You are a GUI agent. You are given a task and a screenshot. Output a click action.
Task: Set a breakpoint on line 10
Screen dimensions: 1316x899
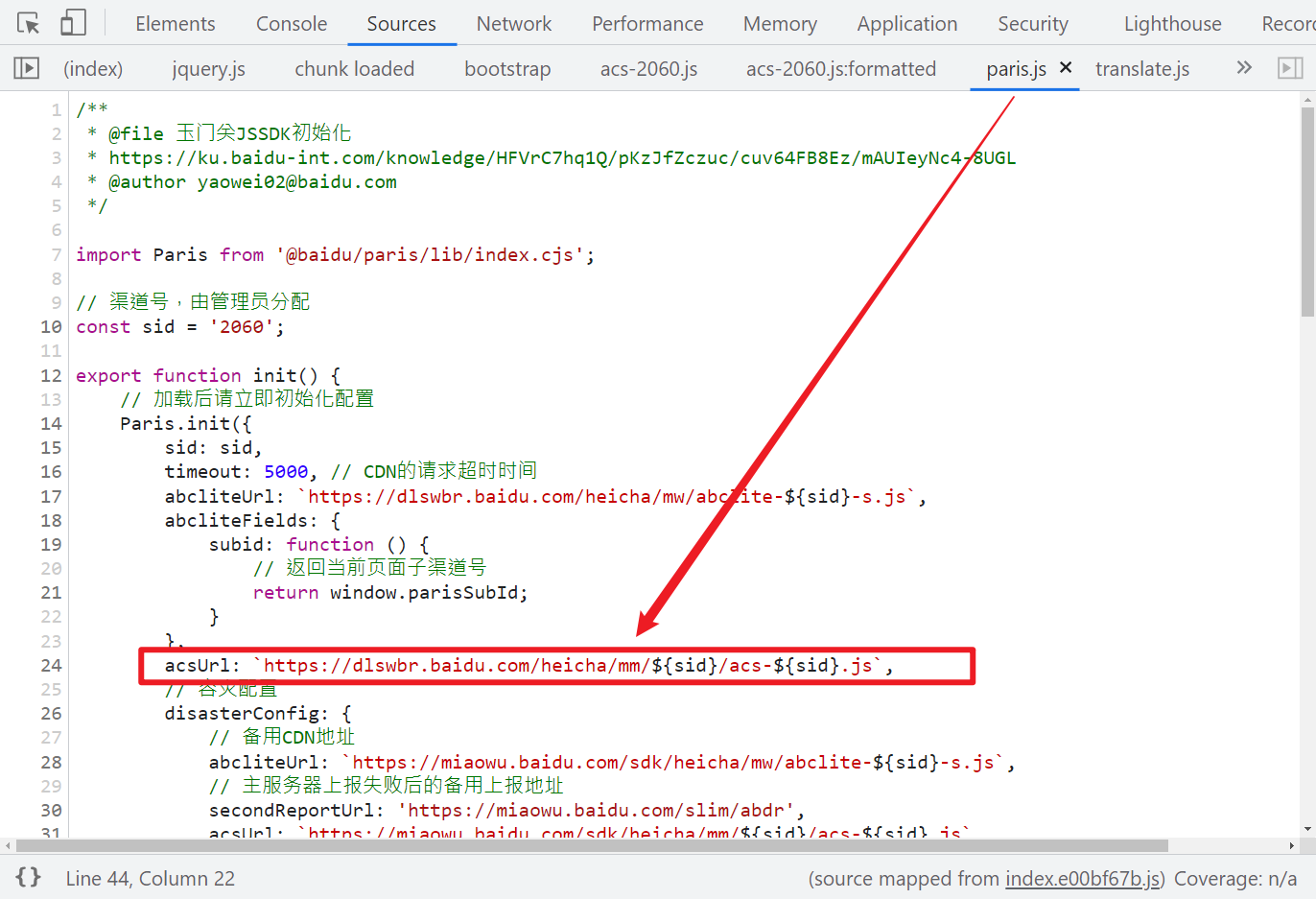click(x=51, y=326)
